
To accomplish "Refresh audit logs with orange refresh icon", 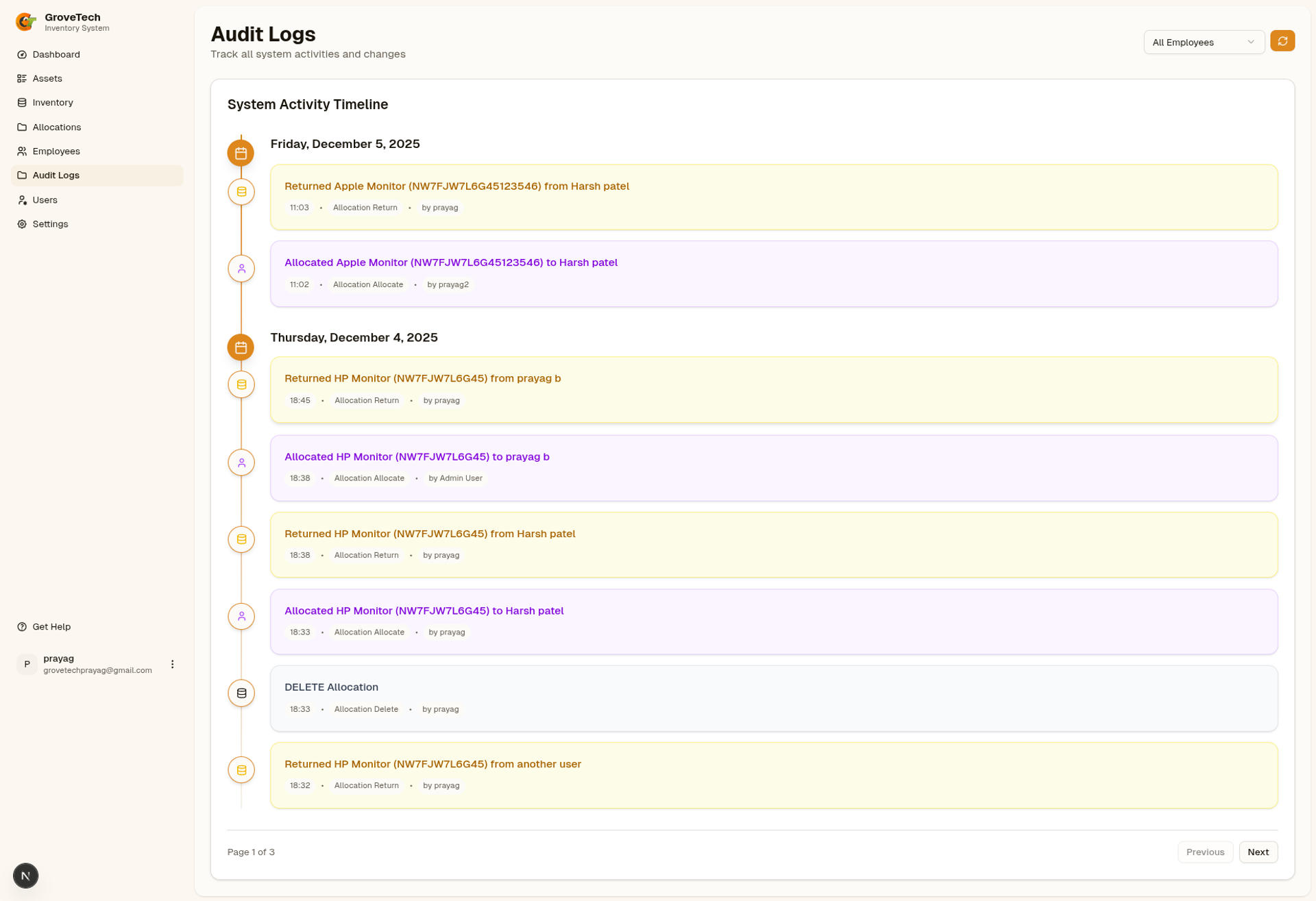I will tap(1282, 41).
